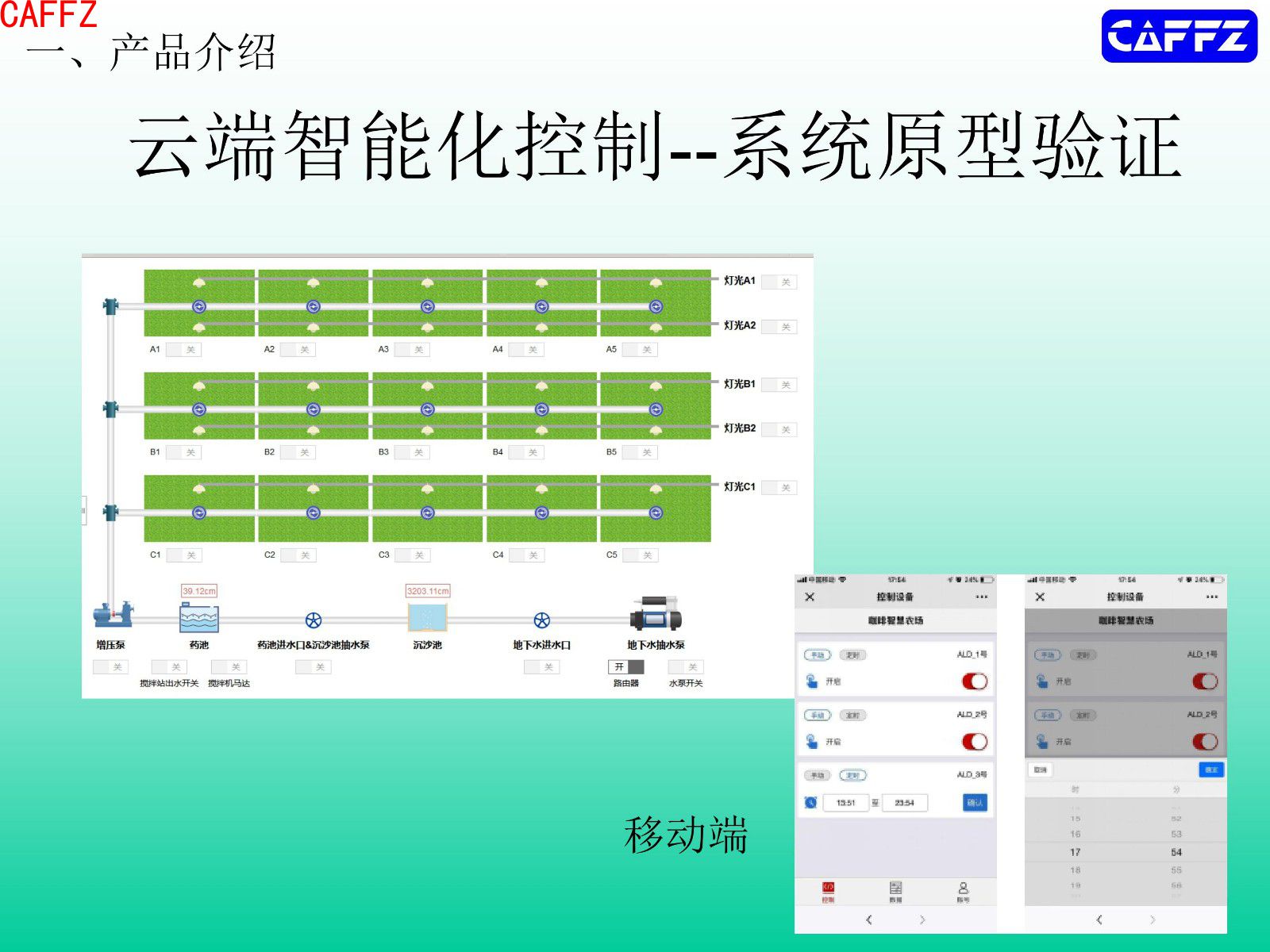
Task: Toggle the ALD_2号 switch in left phone
Action: (x=974, y=742)
